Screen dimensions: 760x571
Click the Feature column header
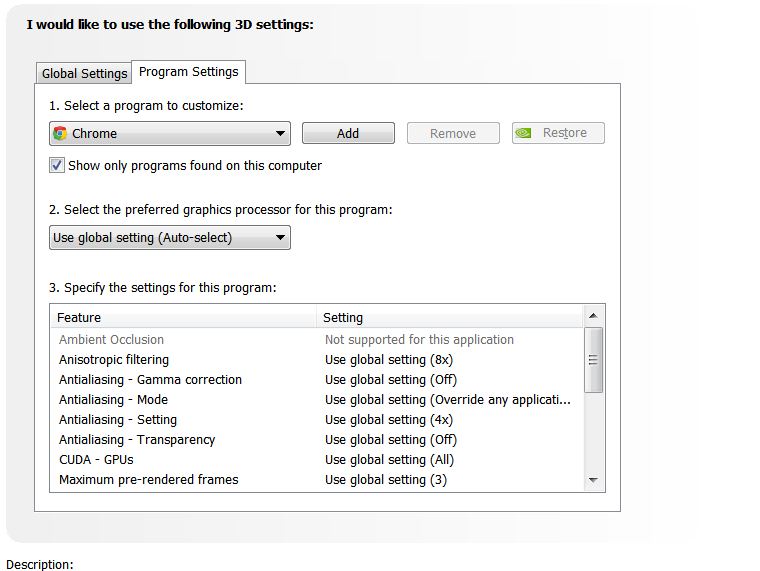pos(183,317)
